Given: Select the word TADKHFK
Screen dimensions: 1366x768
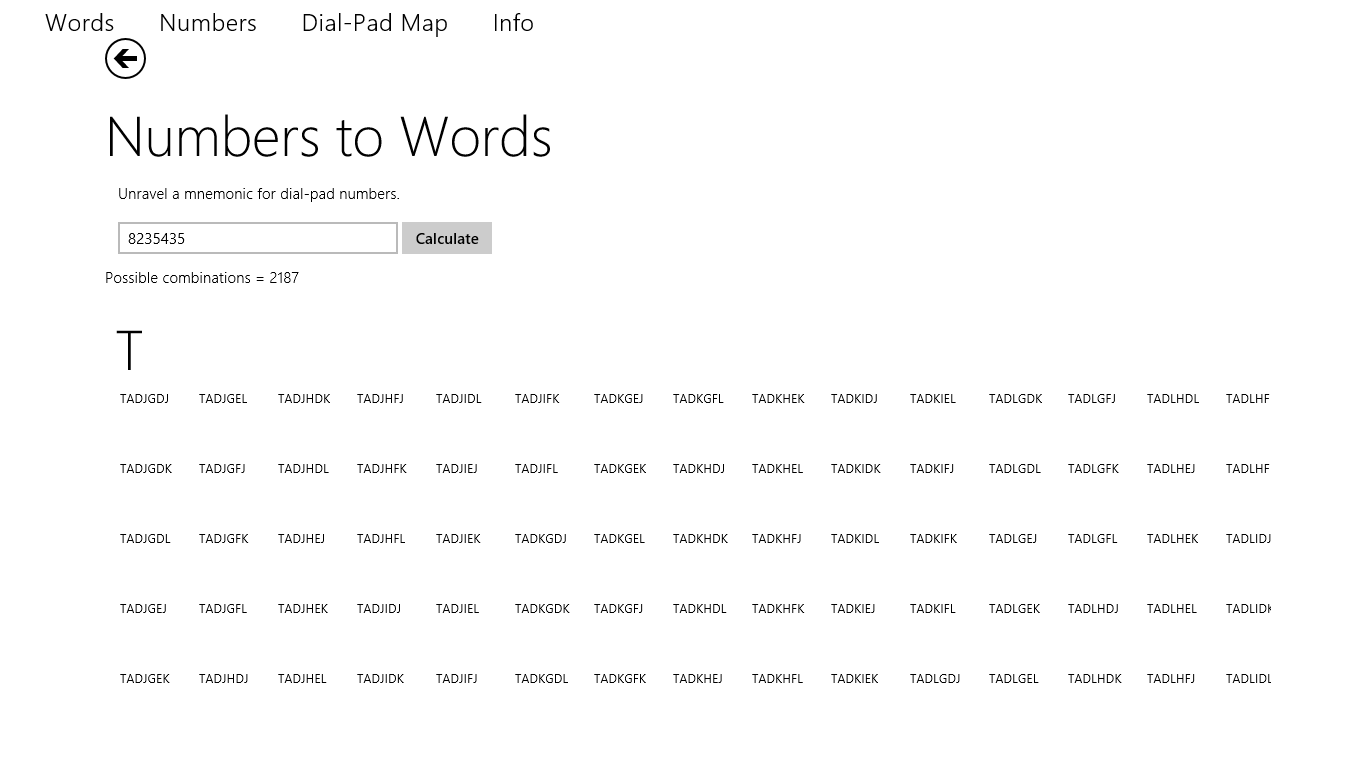Looking at the screenshot, I should 778,609.
